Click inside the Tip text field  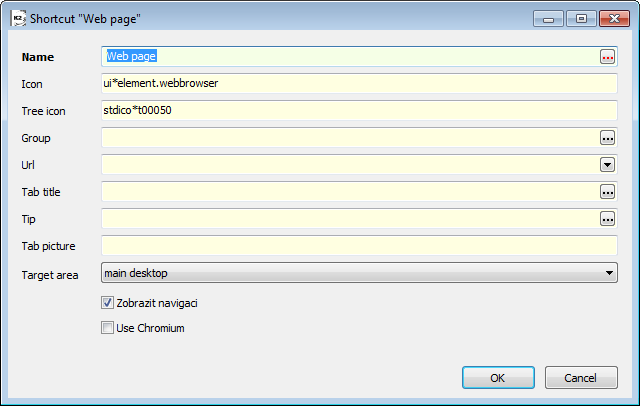pyautogui.click(x=350, y=219)
